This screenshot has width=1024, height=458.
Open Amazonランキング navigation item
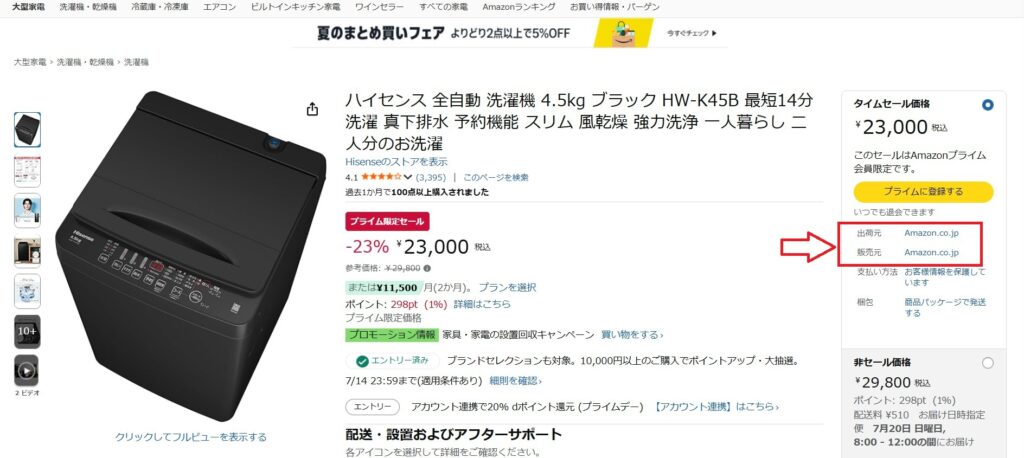tap(519, 7)
